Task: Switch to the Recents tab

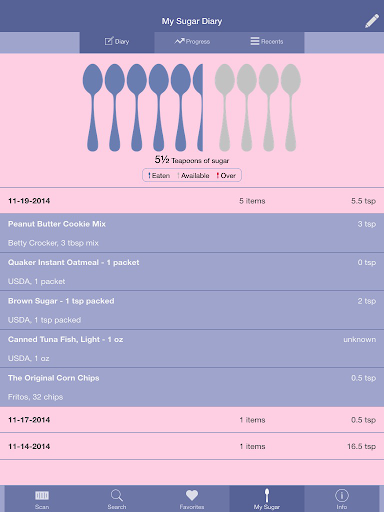Action: pyautogui.click(x=267, y=42)
